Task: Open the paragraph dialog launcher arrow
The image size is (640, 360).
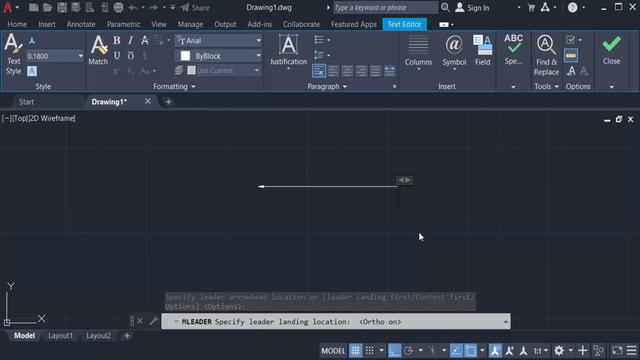Action: coord(394,87)
